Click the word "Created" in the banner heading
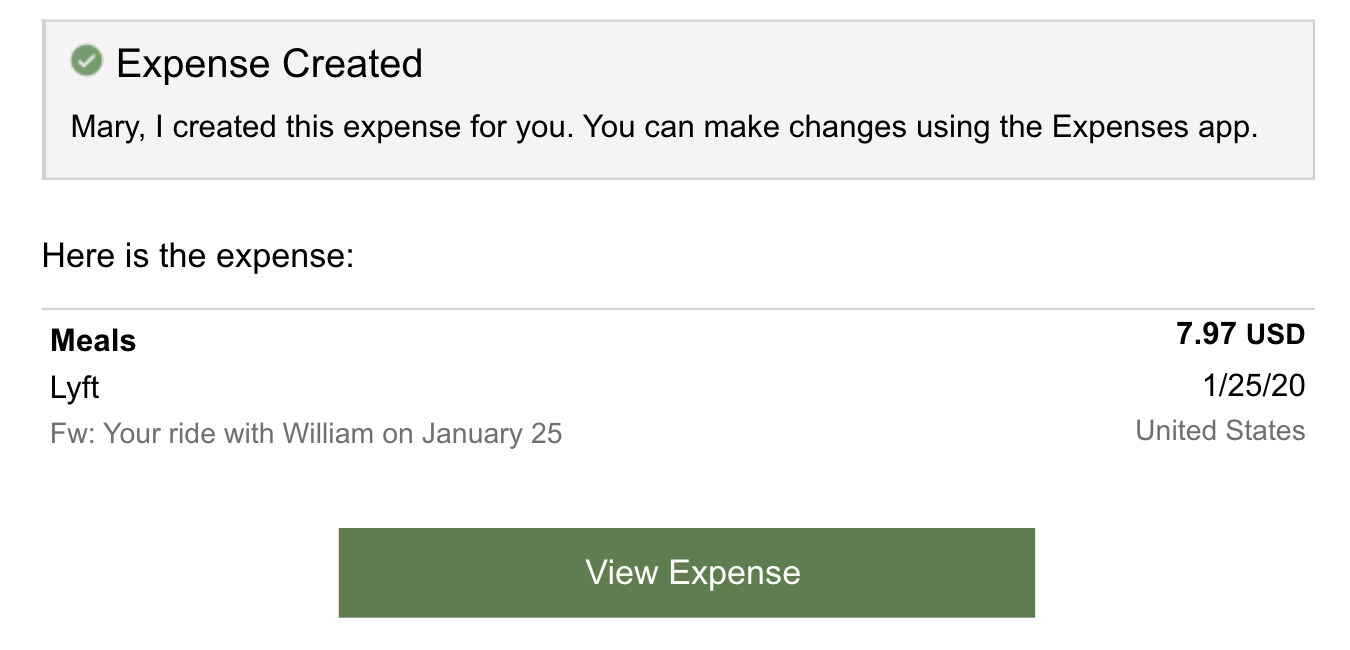Screen dimensions: 1350x650 [x=351, y=64]
